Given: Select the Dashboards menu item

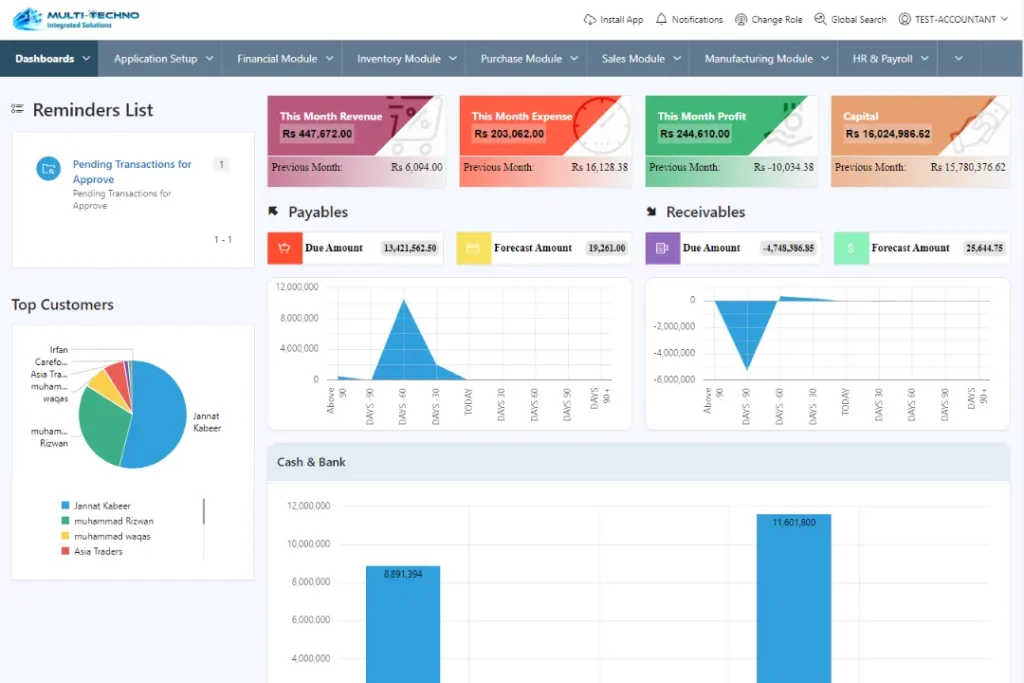Looking at the screenshot, I should click(53, 59).
